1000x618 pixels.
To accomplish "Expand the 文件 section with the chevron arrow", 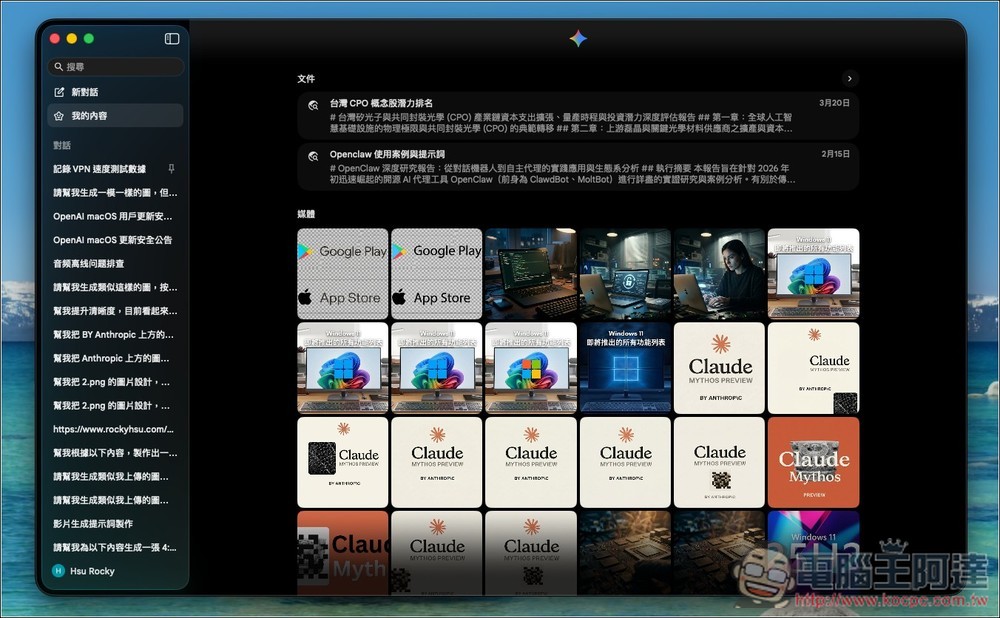I will click(x=849, y=78).
